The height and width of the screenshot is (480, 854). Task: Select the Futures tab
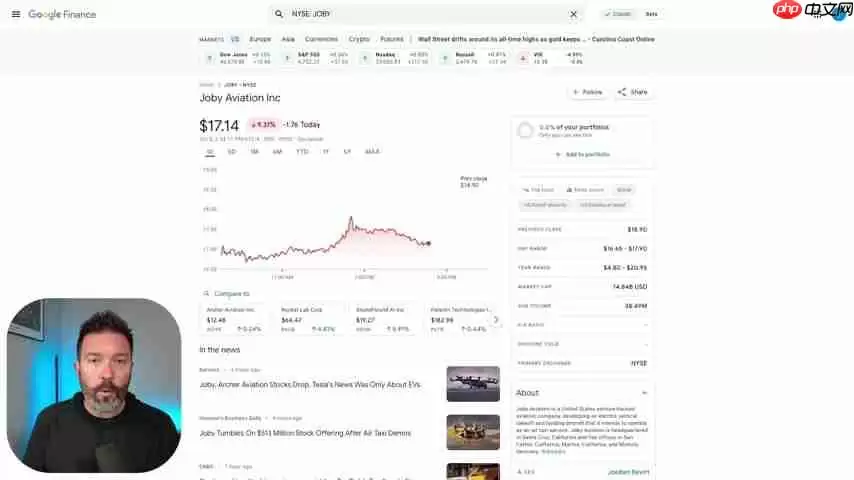(x=392, y=39)
